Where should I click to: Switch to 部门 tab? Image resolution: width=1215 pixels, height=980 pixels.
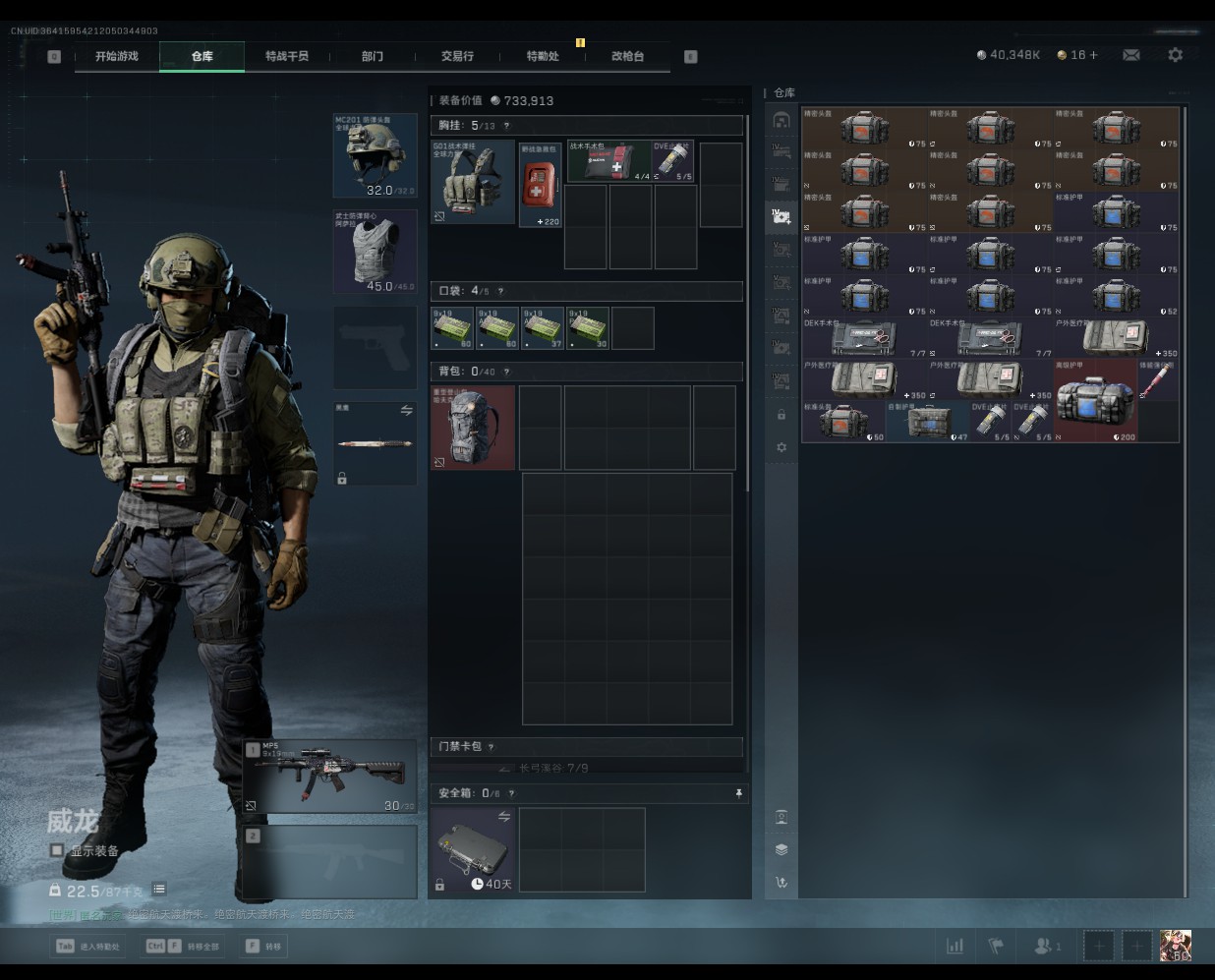pyautogui.click(x=373, y=56)
